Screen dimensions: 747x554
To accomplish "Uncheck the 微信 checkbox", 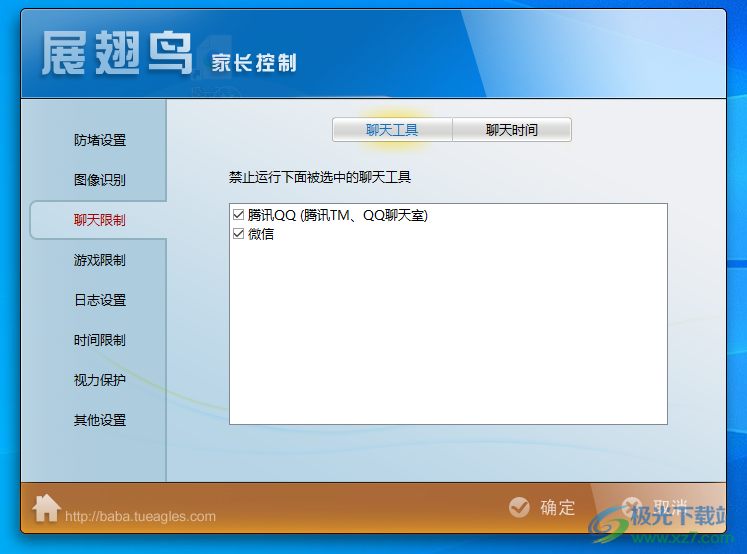I will 239,234.
